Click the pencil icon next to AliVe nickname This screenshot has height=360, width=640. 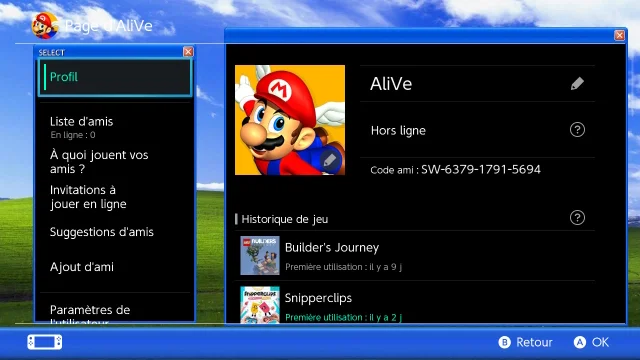577,84
